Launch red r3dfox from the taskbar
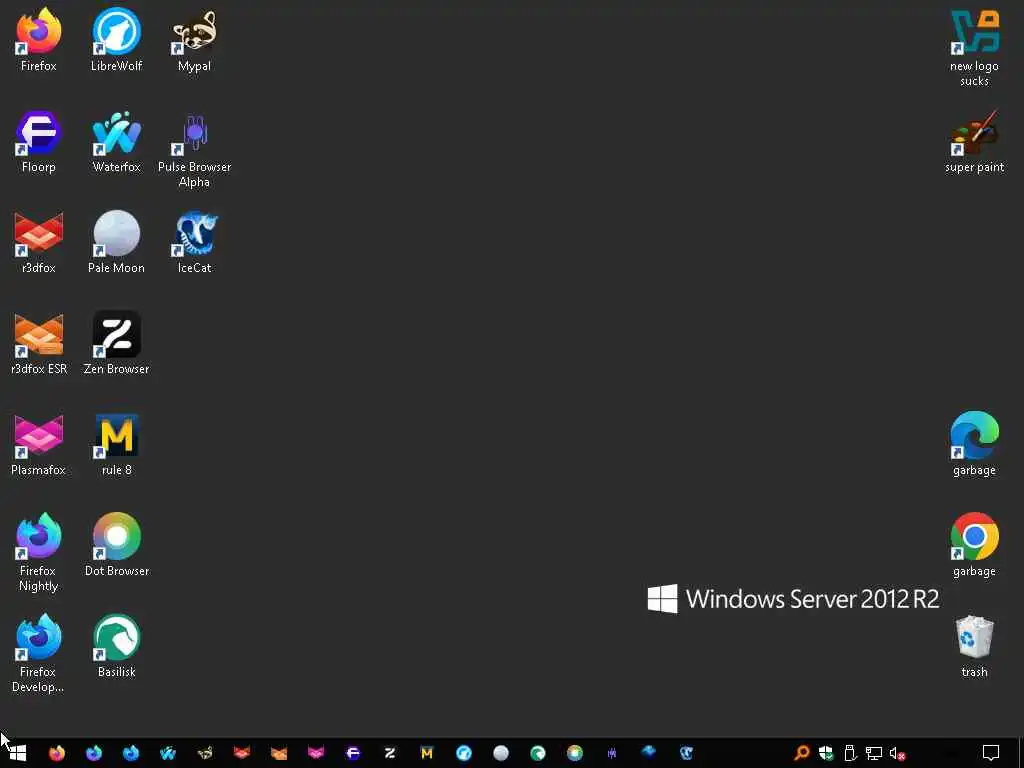 click(242, 753)
